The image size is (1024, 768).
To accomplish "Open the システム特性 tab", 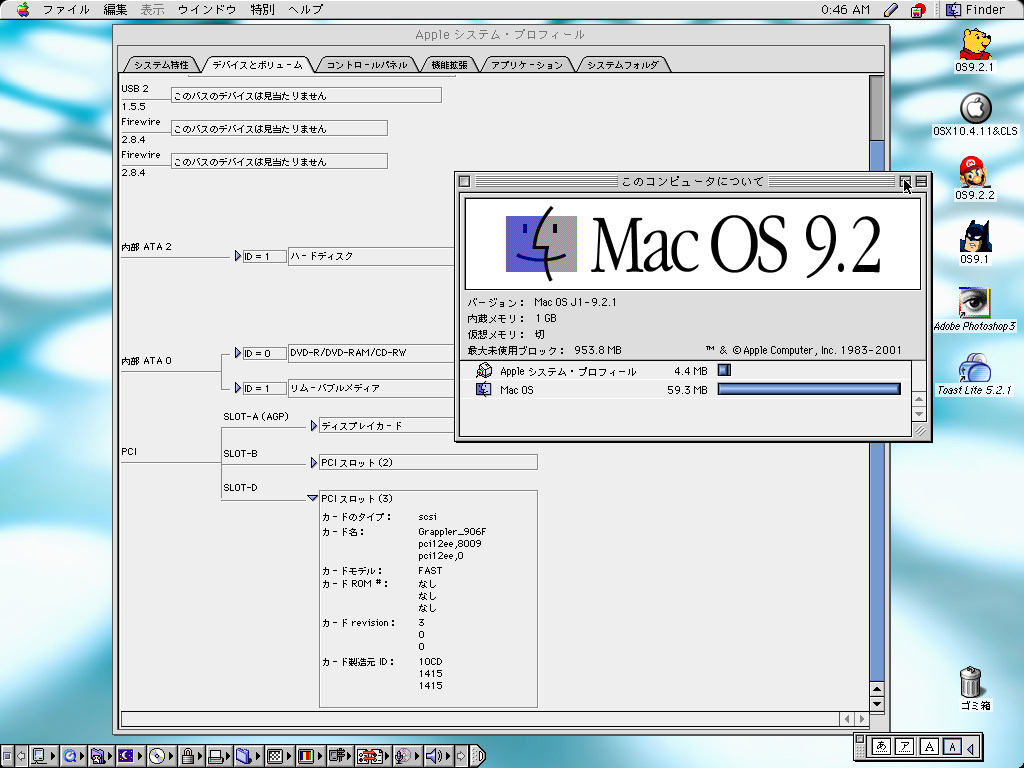I will pyautogui.click(x=161, y=65).
